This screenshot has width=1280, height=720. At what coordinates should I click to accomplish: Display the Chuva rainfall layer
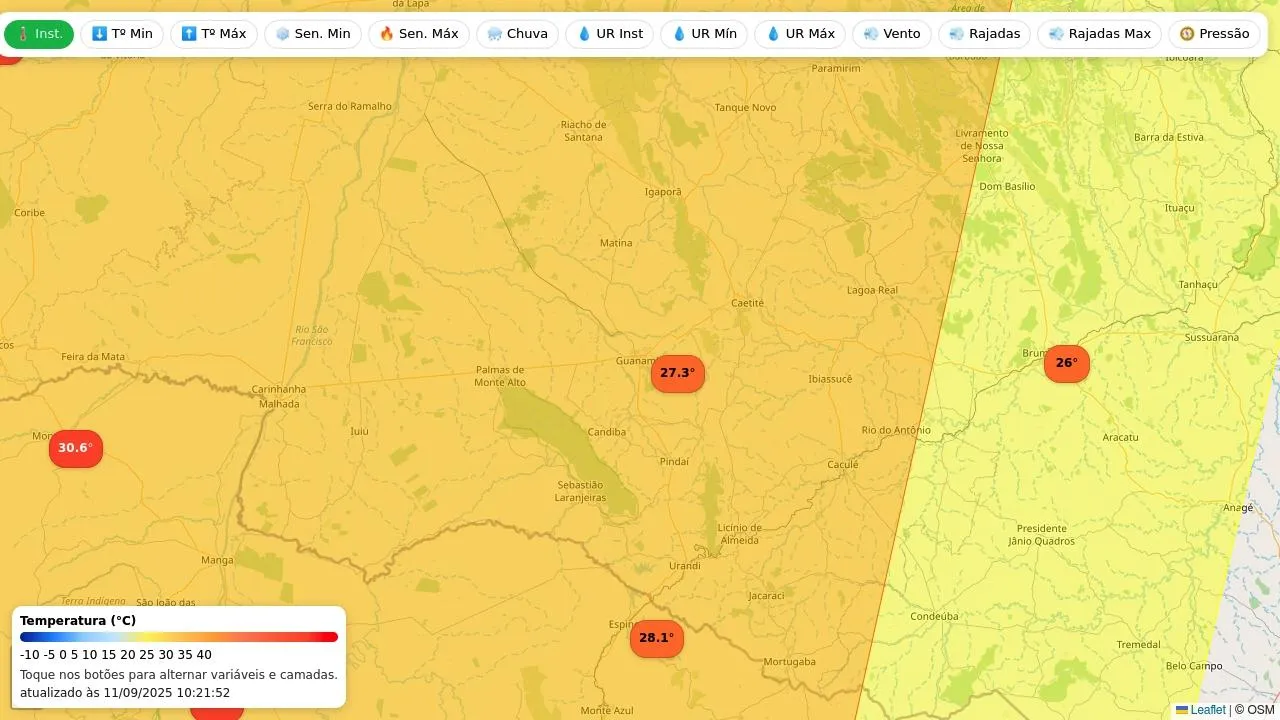tap(517, 34)
